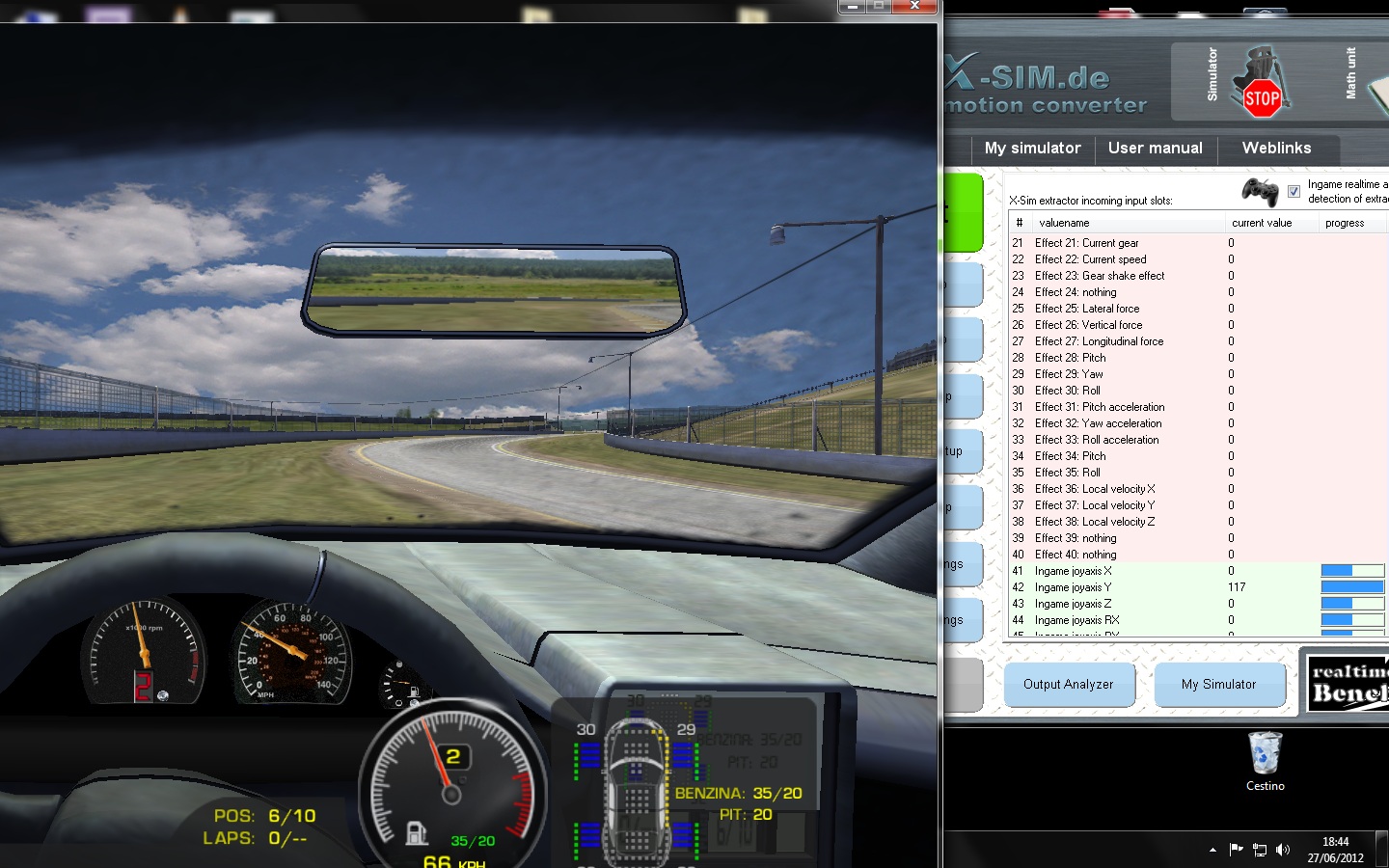1389x868 pixels.
Task: Select row Effect 27: Longitudinal force
Action: (1197, 341)
